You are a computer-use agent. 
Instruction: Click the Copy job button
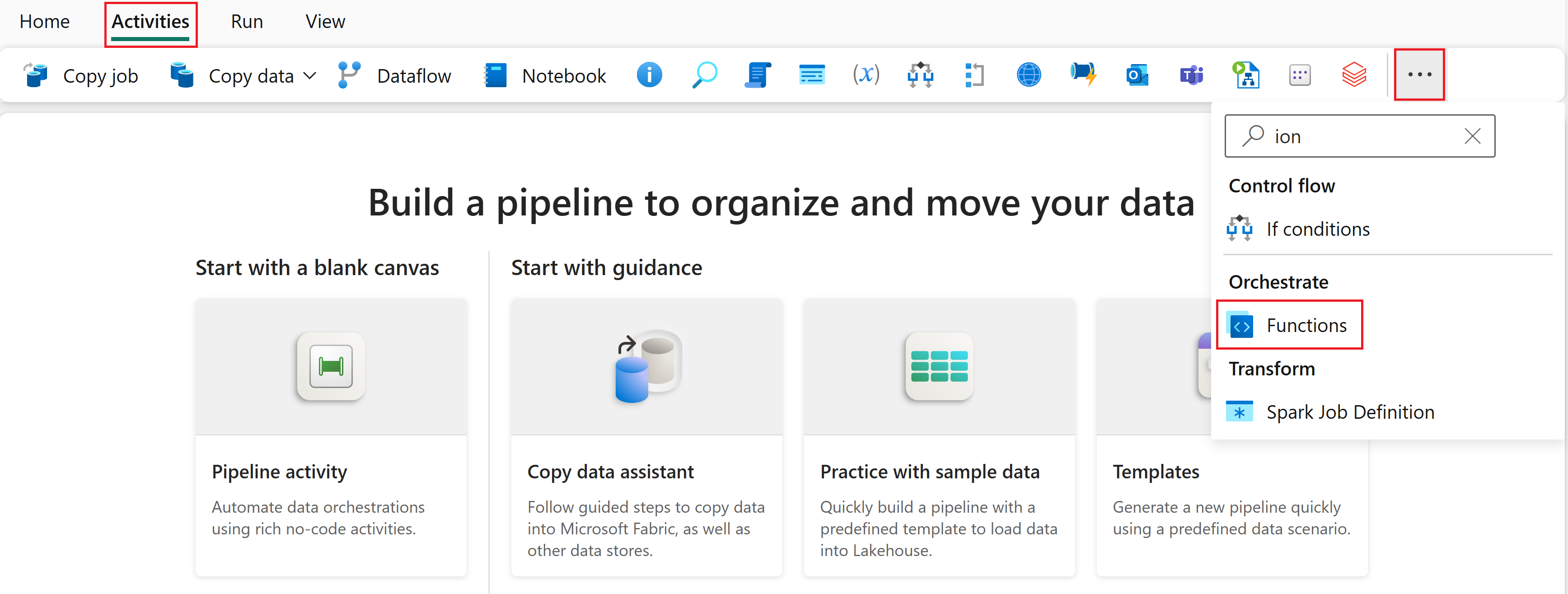81,76
